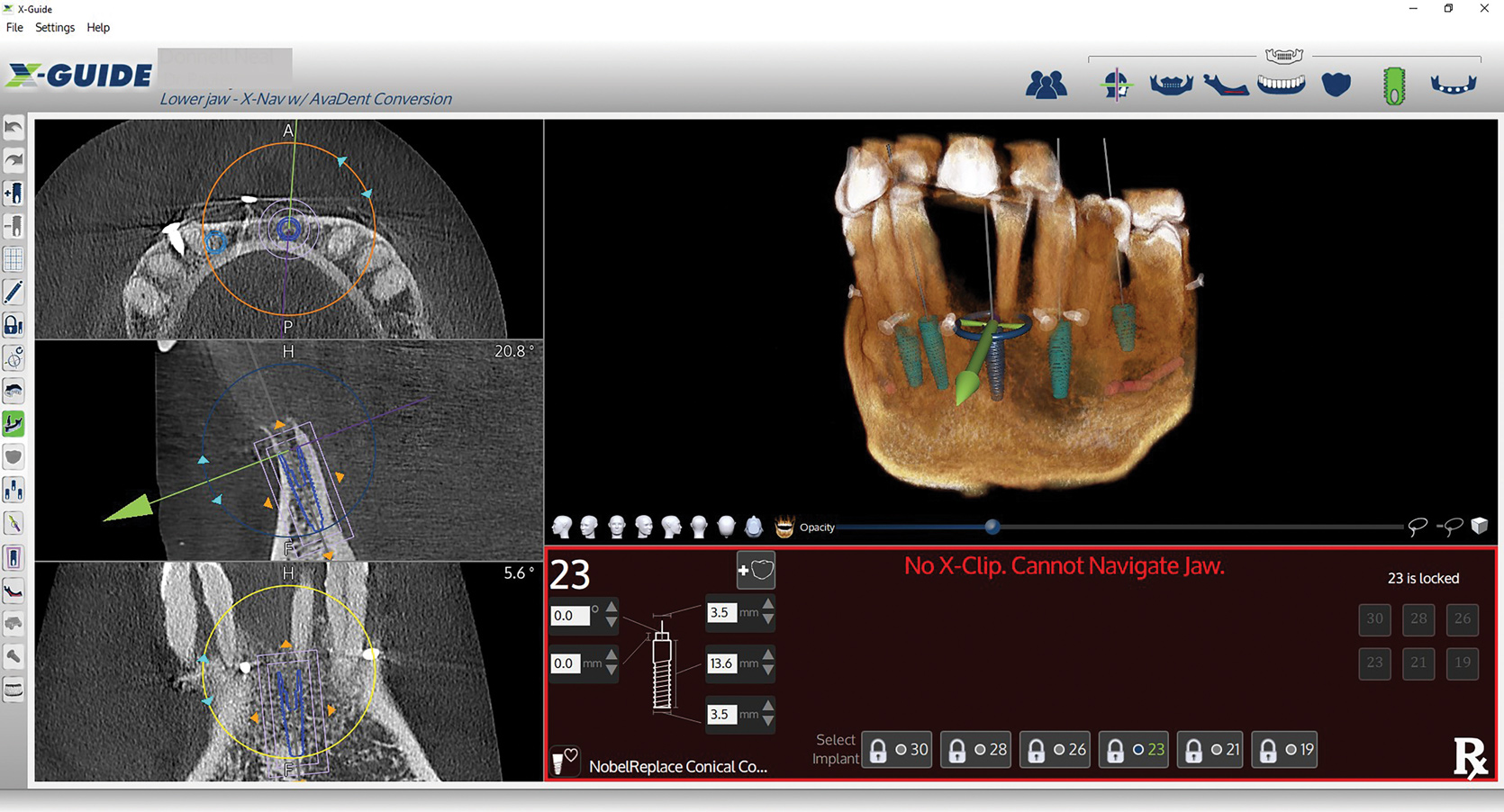
Task: Open the File menu
Action: pyautogui.click(x=14, y=28)
